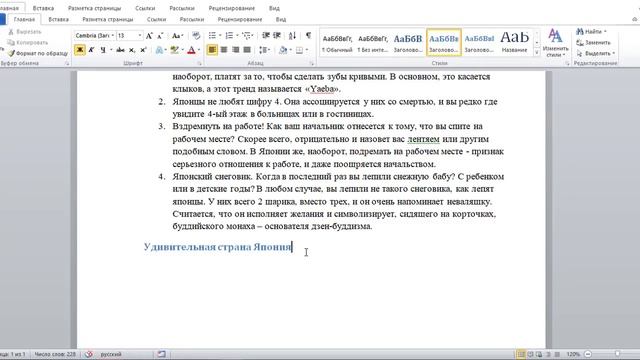Expand styles gallery More arrow
The width and height of the screenshot is (640, 360).
coord(537,52)
